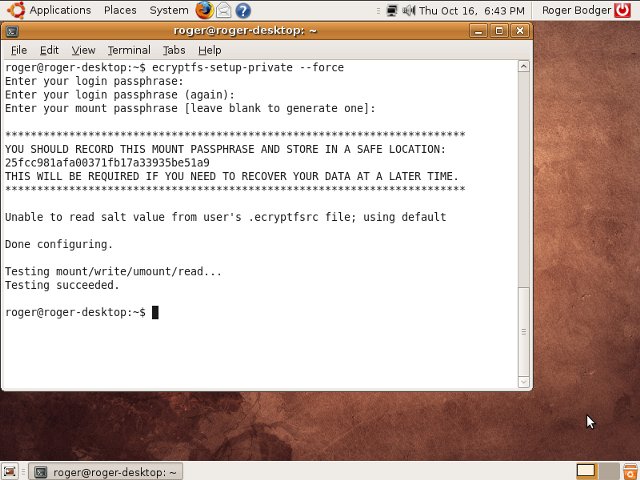Image resolution: width=640 pixels, height=480 pixels.
Task: Open the View menu in terminal
Action: click(x=83, y=50)
